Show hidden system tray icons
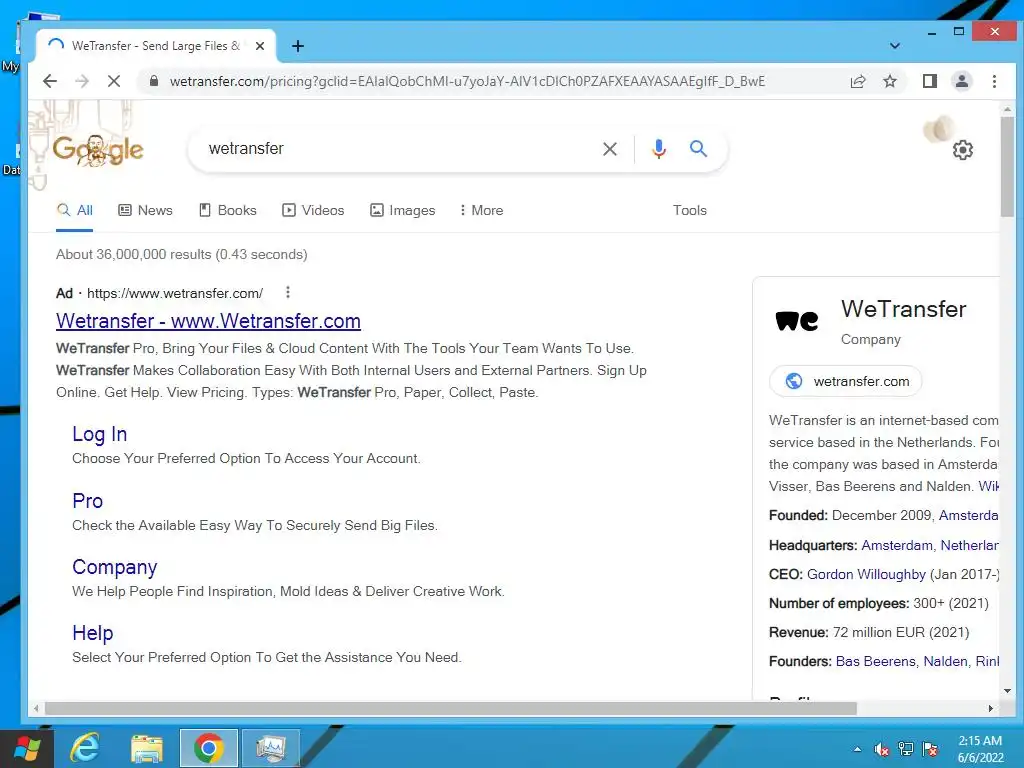Viewport: 1024px width, 768px height. tap(857, 749)
